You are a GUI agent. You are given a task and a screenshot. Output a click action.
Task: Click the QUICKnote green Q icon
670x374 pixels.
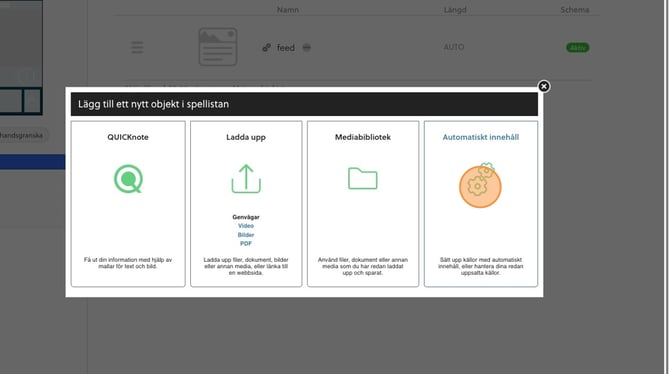pyautogui.click(x=128, y=179)
